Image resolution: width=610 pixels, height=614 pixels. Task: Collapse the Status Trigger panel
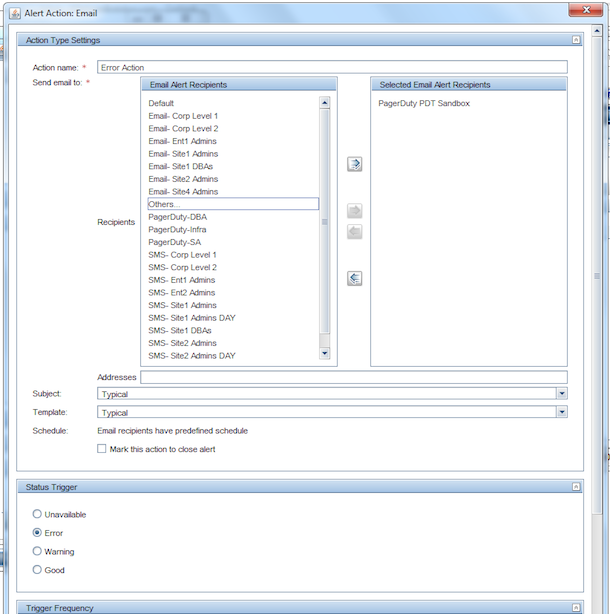tap(576, 487)
